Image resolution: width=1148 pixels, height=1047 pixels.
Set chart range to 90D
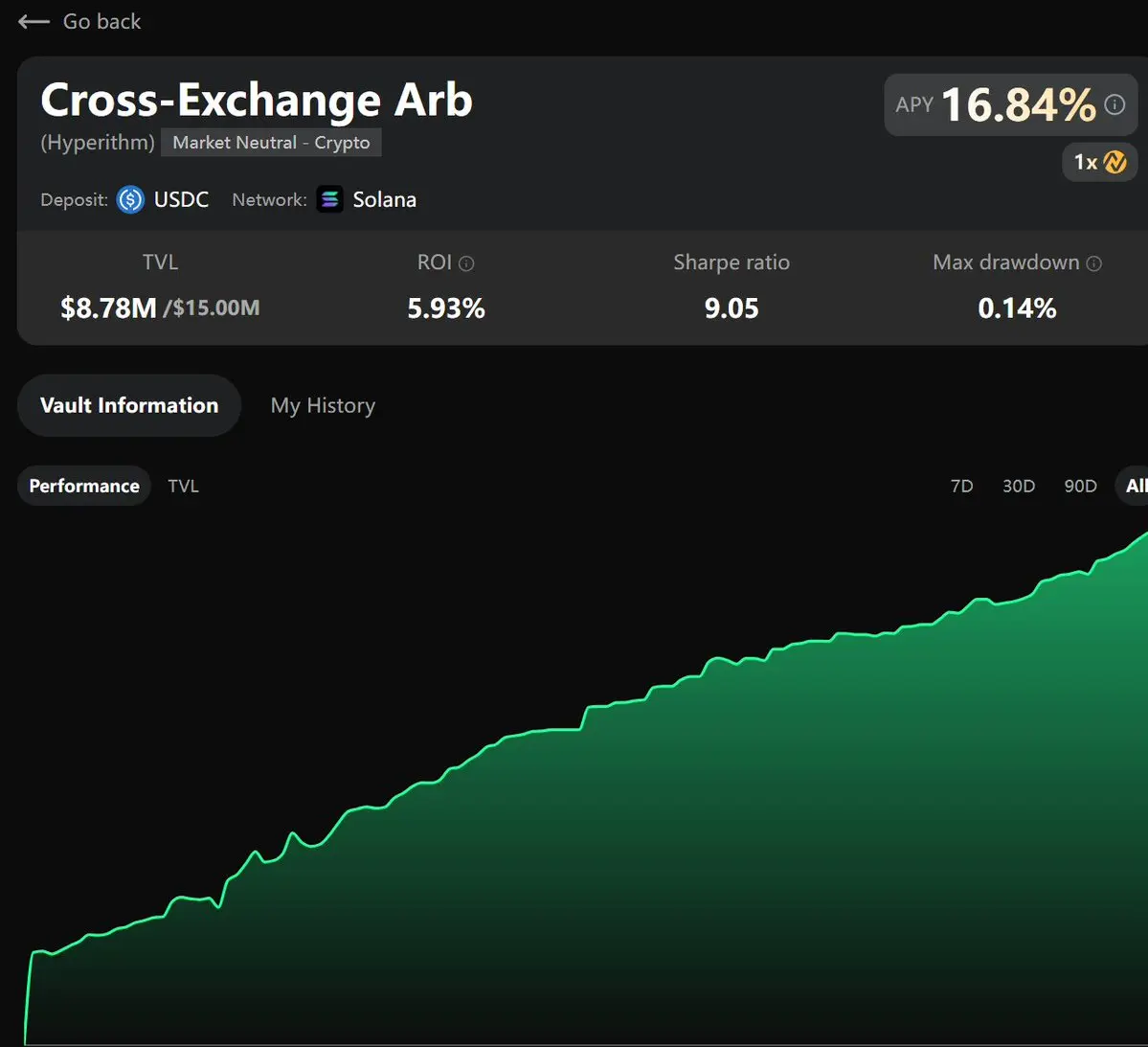(x=1080, y=486)
